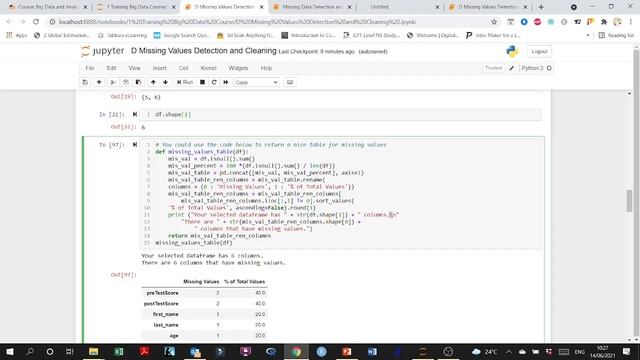Screen dimensions: 640x360
Task: Select the postTestScore row label in output table
Action: click(161, 304)
